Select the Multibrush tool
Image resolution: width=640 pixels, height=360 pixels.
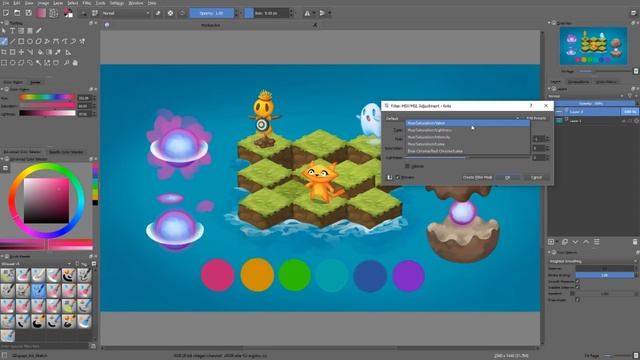tap(82, 41)
